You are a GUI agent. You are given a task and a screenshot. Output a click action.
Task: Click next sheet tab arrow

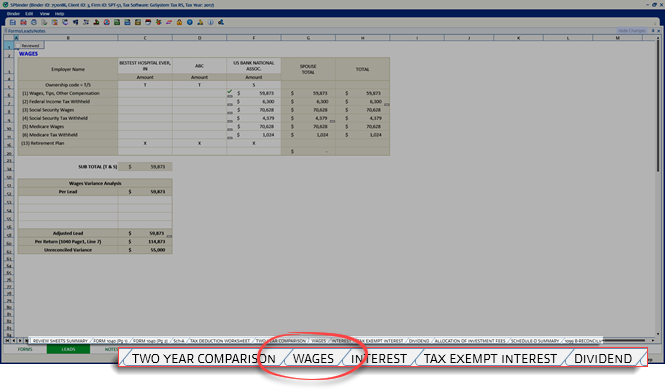[20, 340]
